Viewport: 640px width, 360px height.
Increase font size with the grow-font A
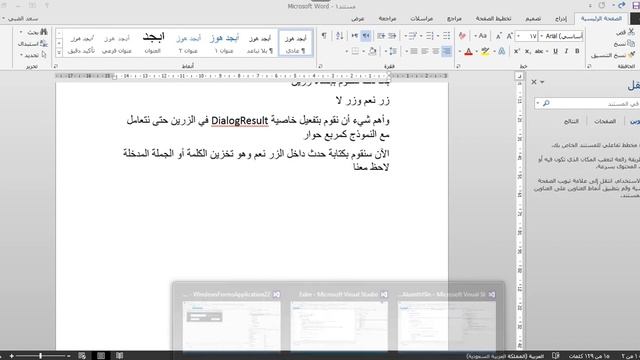click(x=510, y=36)
